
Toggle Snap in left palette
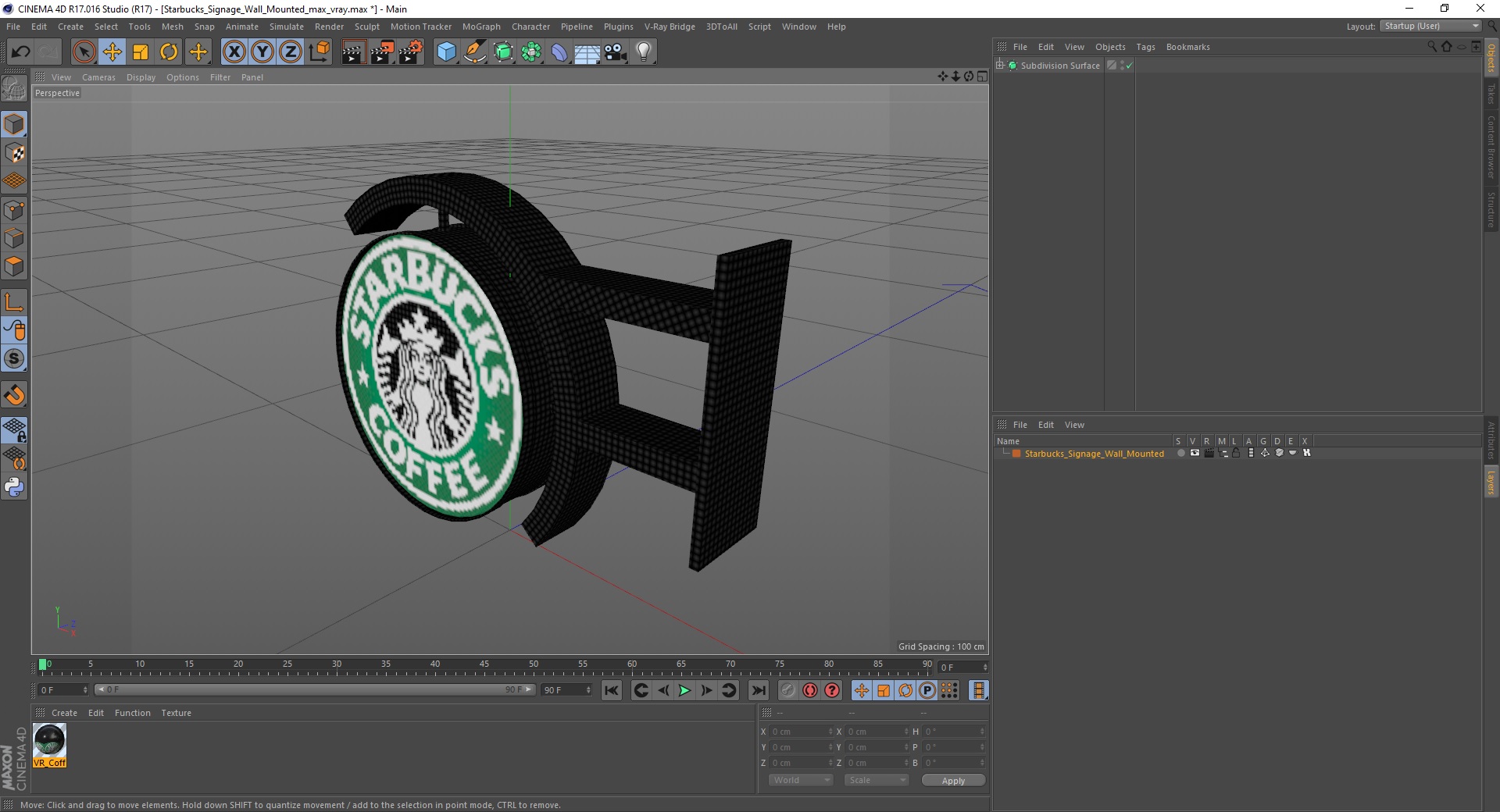[14, 395]
